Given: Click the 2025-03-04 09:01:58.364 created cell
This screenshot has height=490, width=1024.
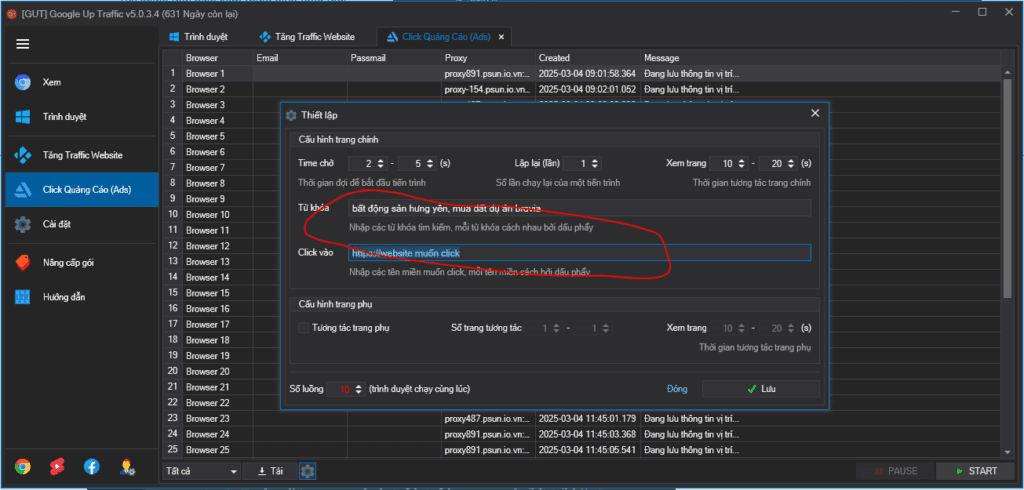Looking at the screenshot, I should (588, 73).
